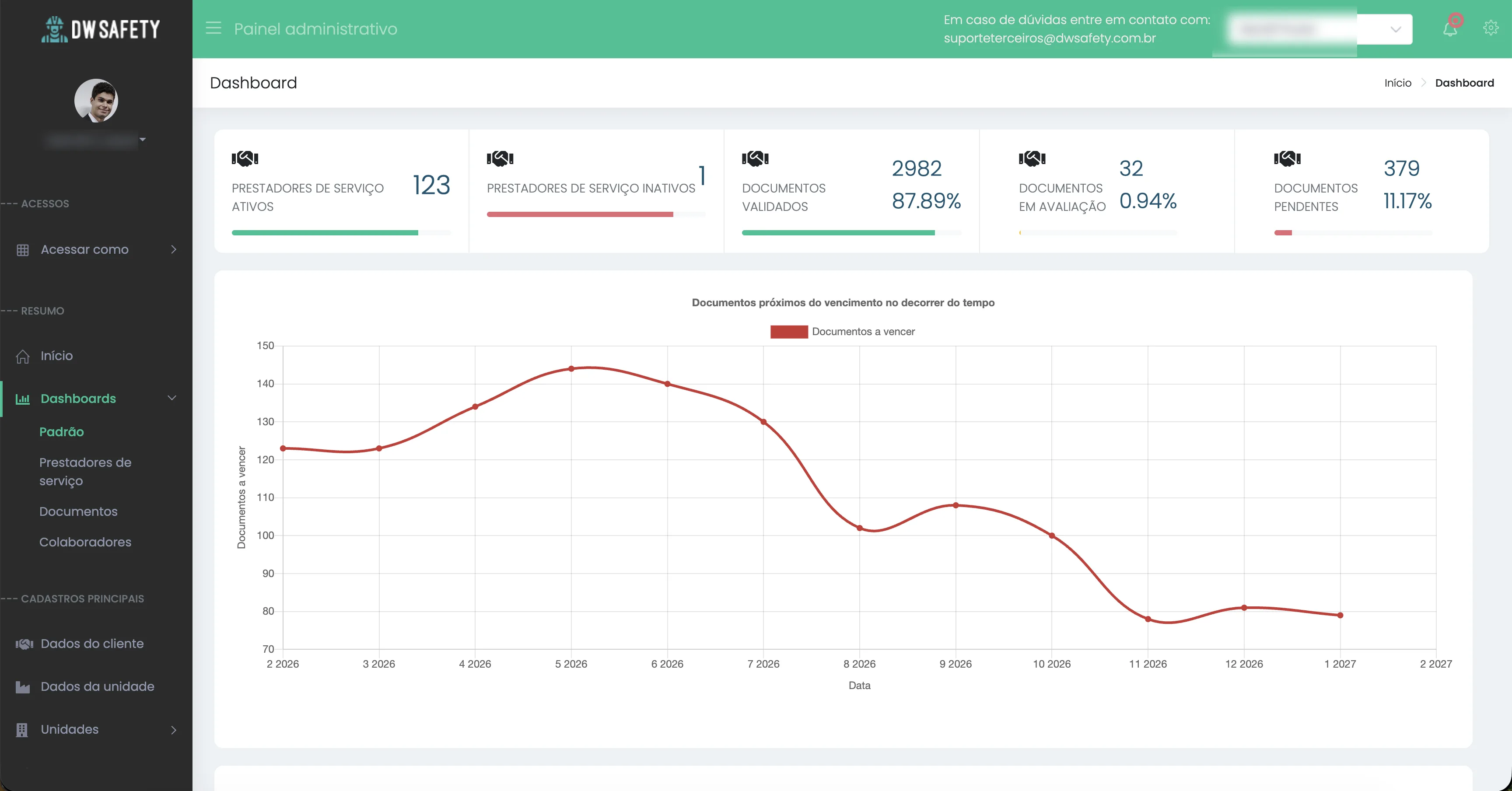Image resolution: width=1512 pixels, height=791 pixels.
Task: Select the Dashboards chart icon
Action: [x=22, y=399]
